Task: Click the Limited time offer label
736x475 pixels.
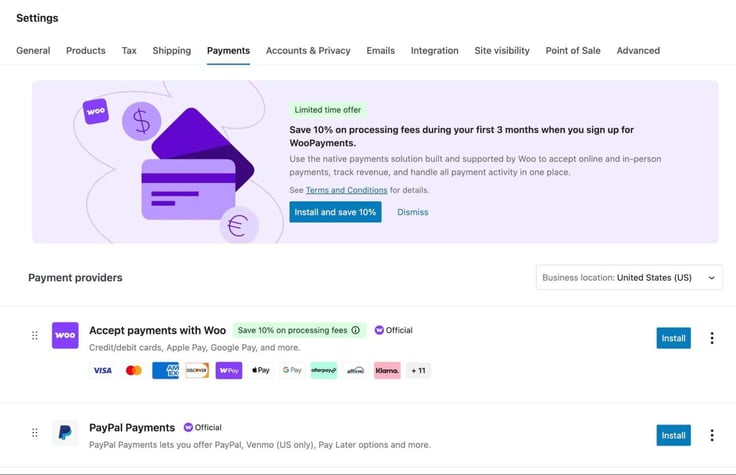Action: click(x=328, y=110)
